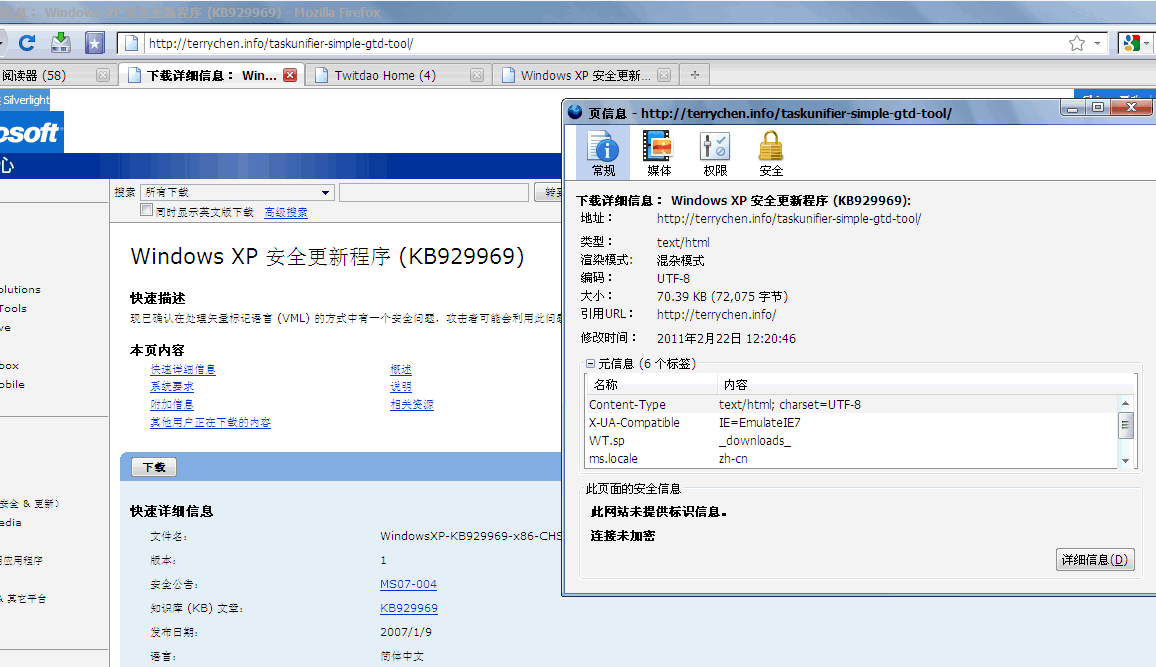The image size is (1156, 667).
Task: Open a new tab with plus button
Action: point(694,75)
